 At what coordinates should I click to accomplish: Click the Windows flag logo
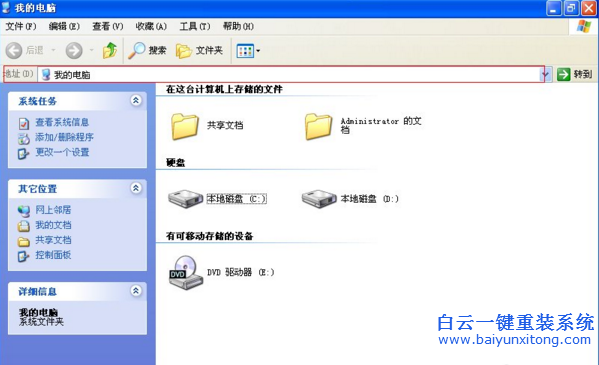tap(583, 27)
